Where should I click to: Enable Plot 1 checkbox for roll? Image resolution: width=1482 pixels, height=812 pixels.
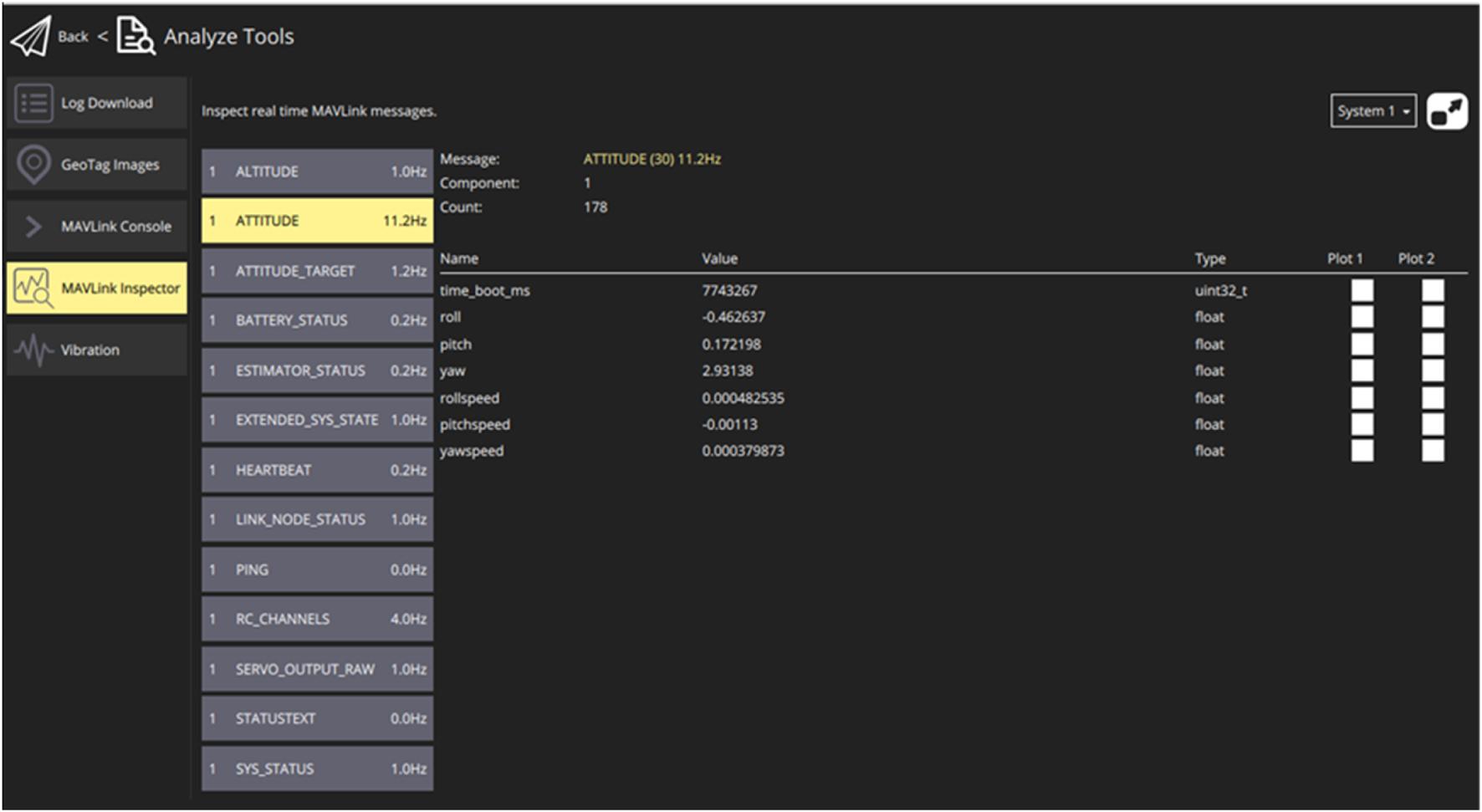pos(1362,317)
